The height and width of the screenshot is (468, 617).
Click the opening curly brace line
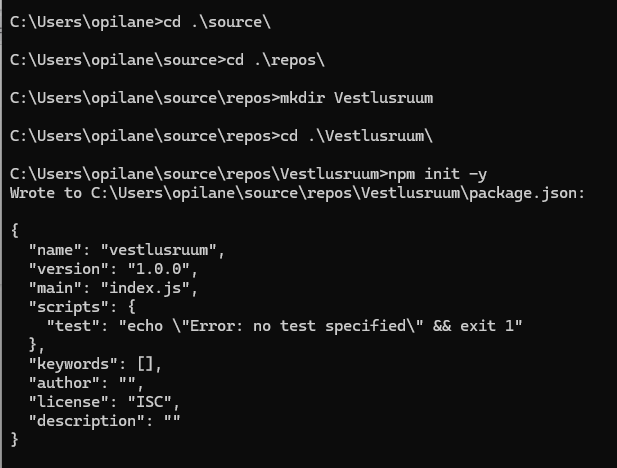tap(15, 230)
